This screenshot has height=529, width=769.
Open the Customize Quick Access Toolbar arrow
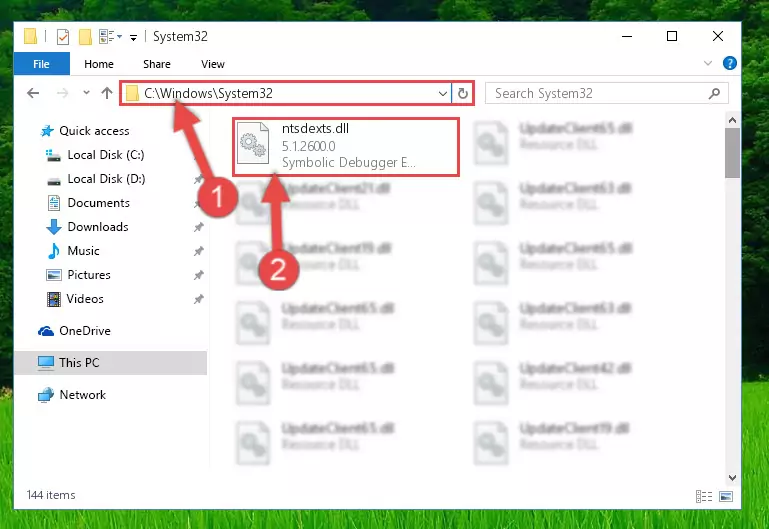click(x=133, y=37)
